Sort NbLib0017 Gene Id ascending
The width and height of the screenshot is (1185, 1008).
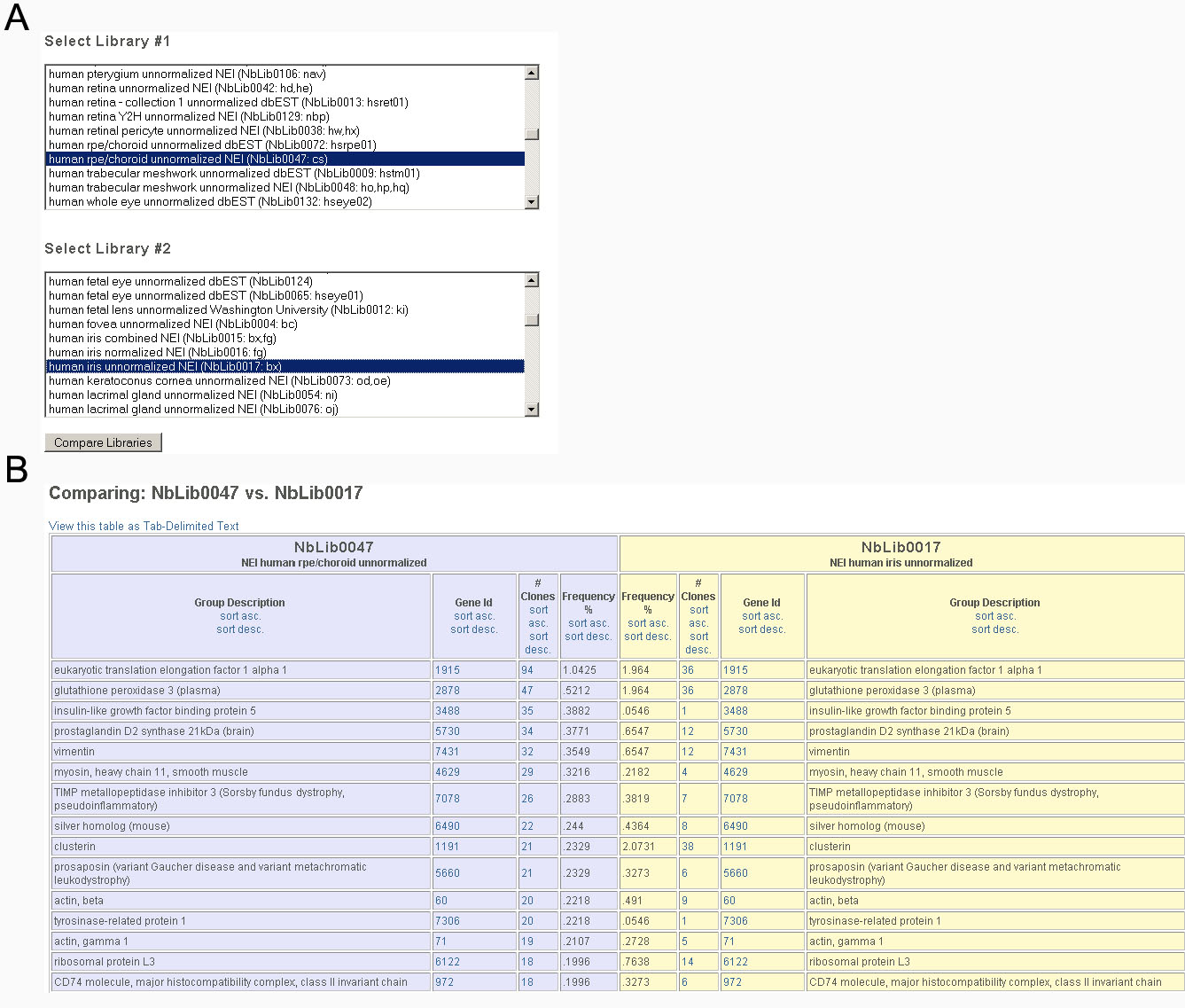[761, 616]
